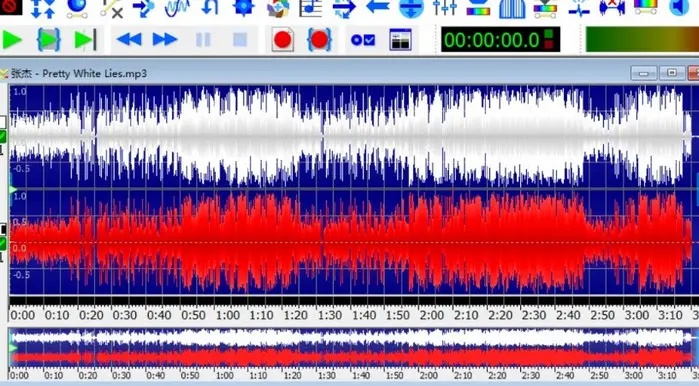Rewind playback with the double left arrows

click(129, 40)
